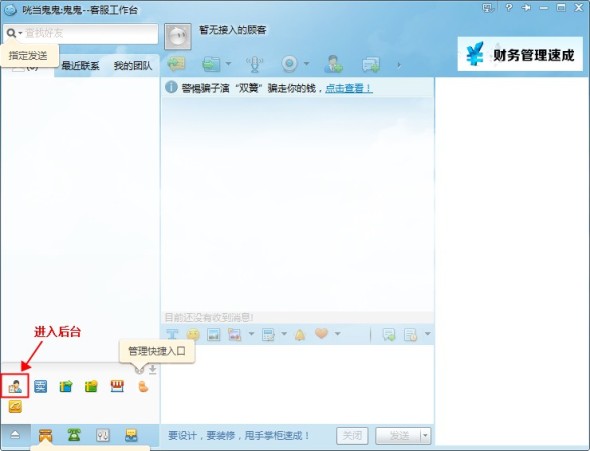This screenshot has width=590, height=451.
Task: Open the shopping bag with arrow shortcut
Action: tap(65, 386)
